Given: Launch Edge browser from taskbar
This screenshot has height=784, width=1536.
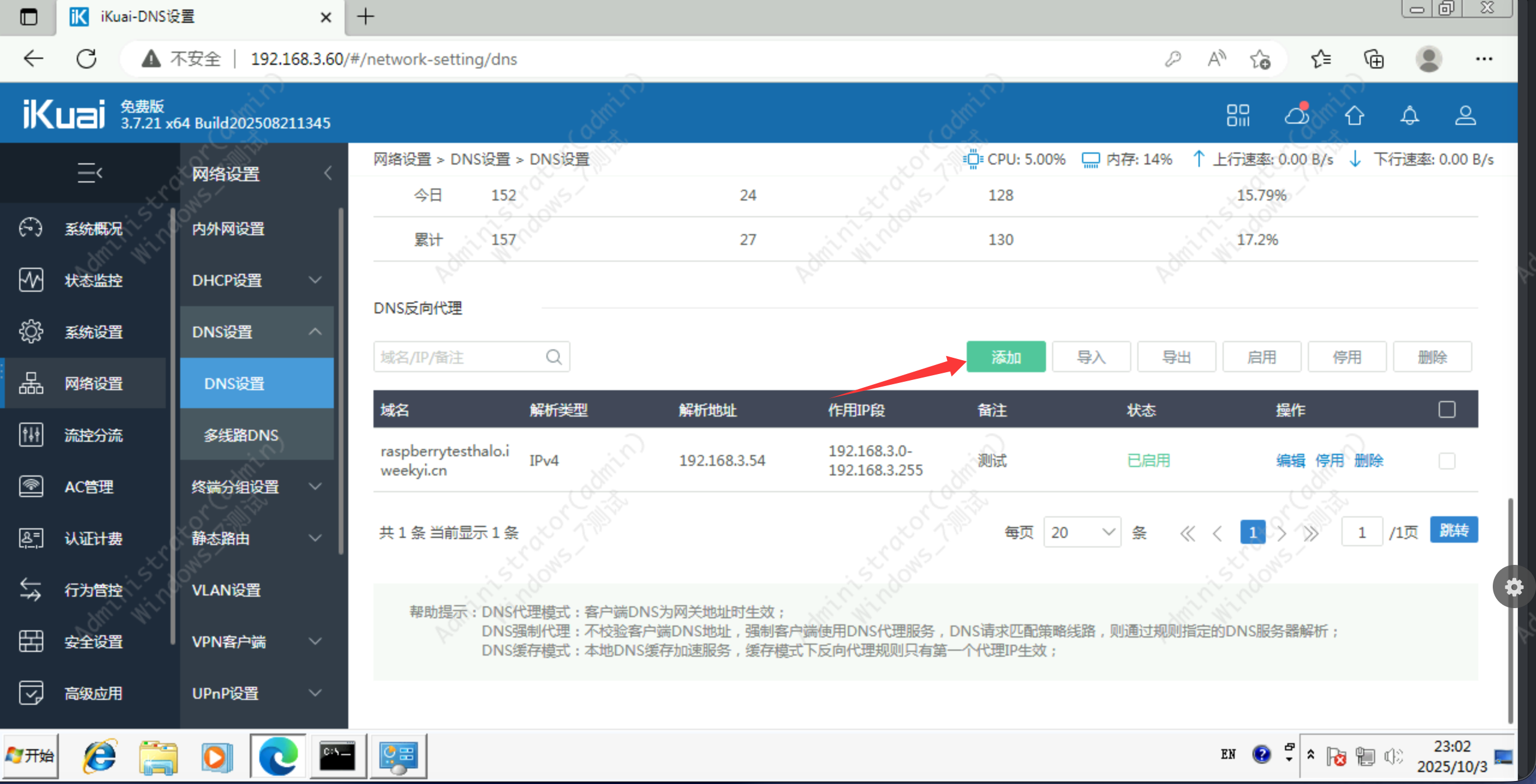Looking at the screenshot, I should coord(278,756).
